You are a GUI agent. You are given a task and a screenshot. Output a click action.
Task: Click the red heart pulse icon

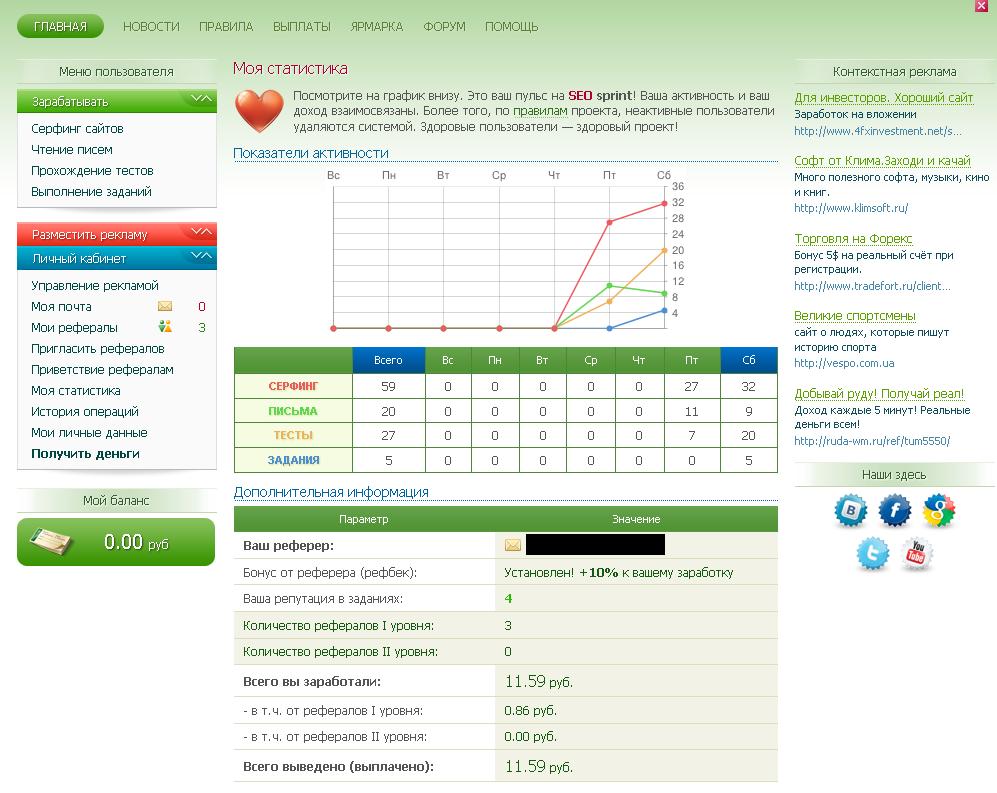(x=259, y=111)
